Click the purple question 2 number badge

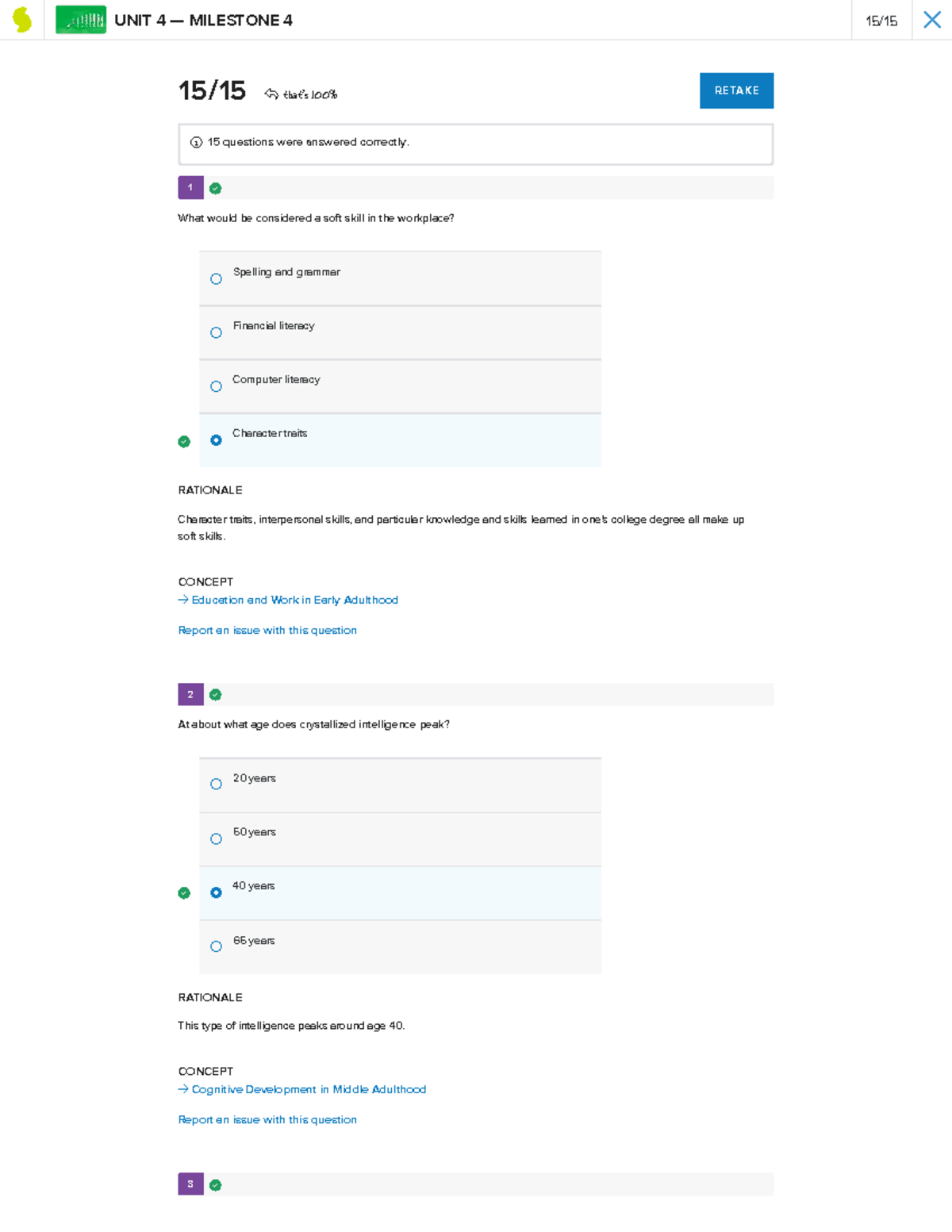[x=190, y=695]
